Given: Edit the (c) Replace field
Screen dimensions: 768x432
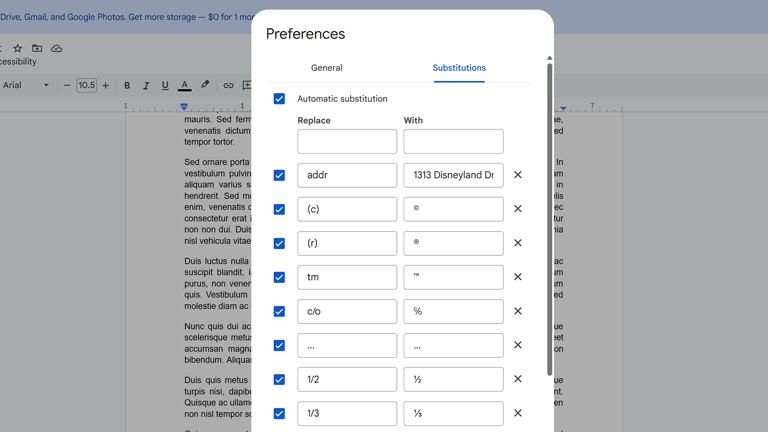Looking at the screenshot, I should (347, 209).
